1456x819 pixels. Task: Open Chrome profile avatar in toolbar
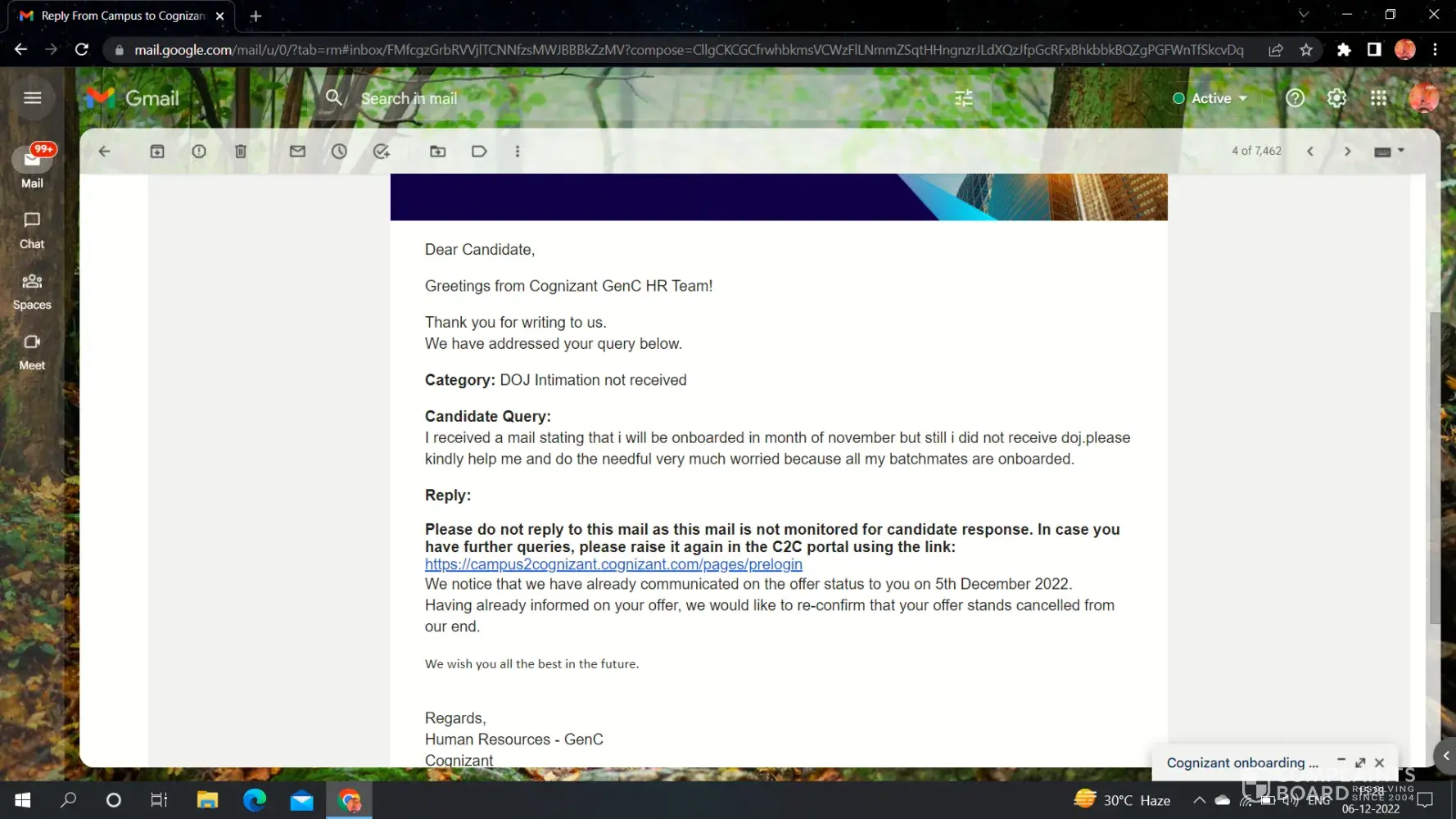(x=1405, y=50)
